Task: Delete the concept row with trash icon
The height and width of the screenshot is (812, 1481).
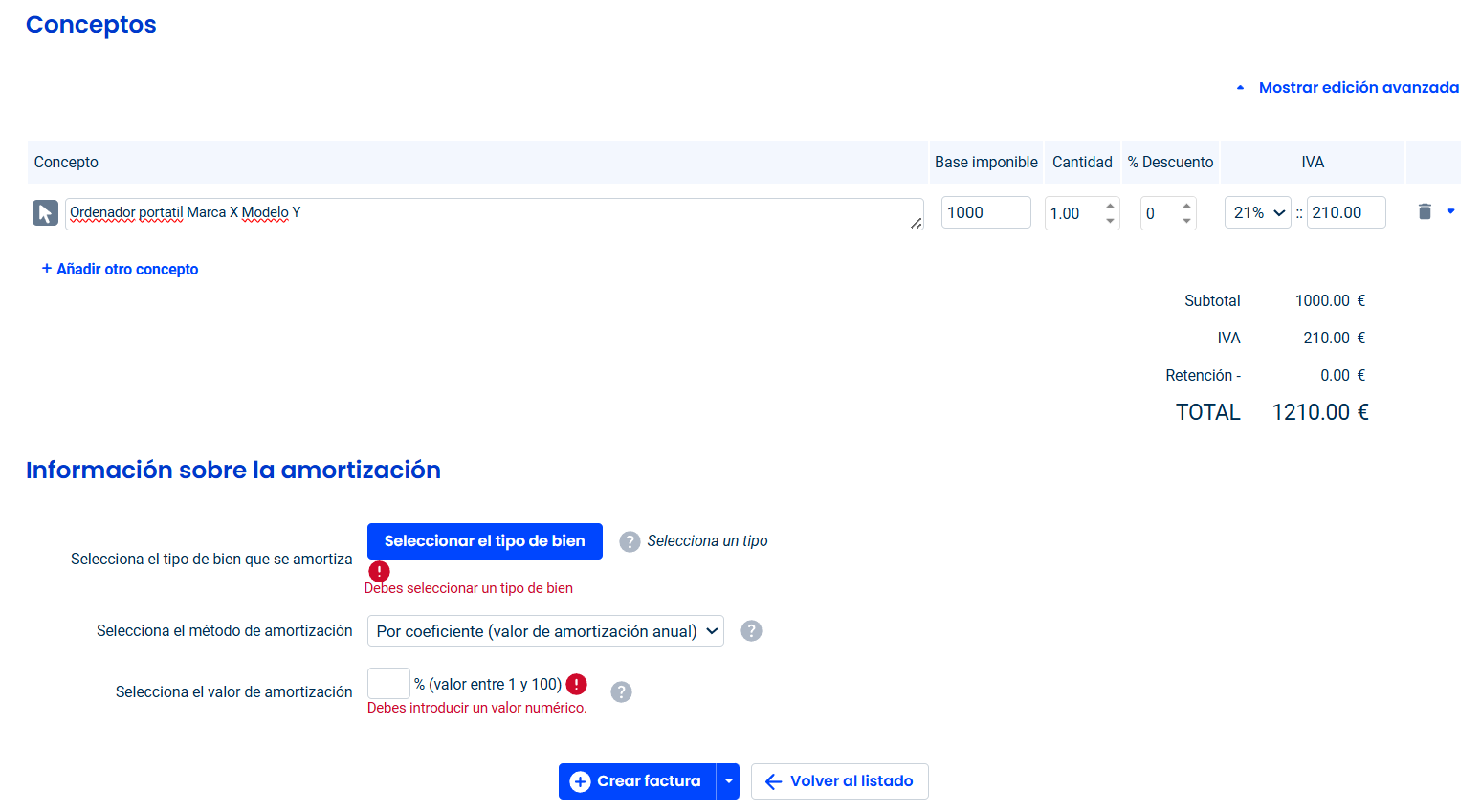Action: coord(1424,211)
